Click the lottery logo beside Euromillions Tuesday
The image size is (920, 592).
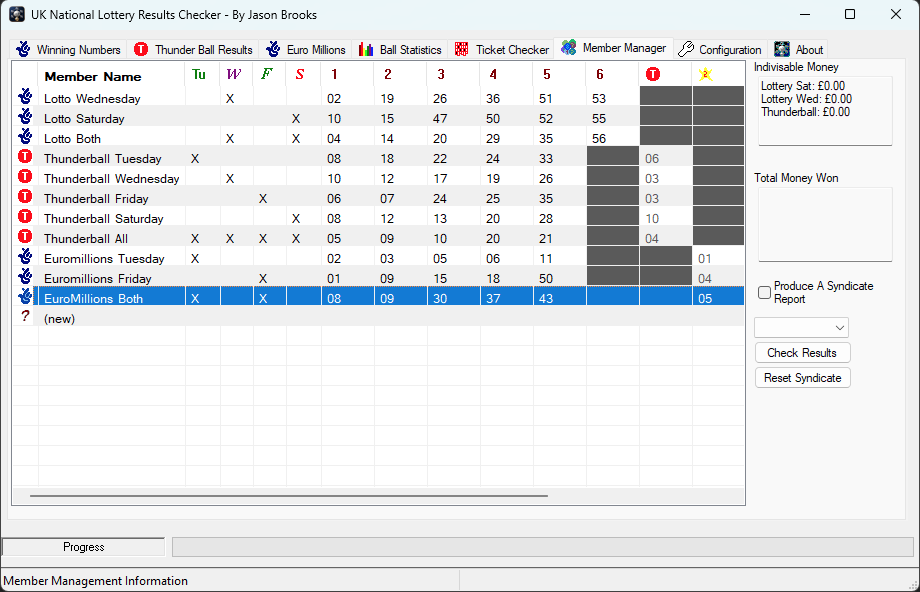click(x=25, y=256)
